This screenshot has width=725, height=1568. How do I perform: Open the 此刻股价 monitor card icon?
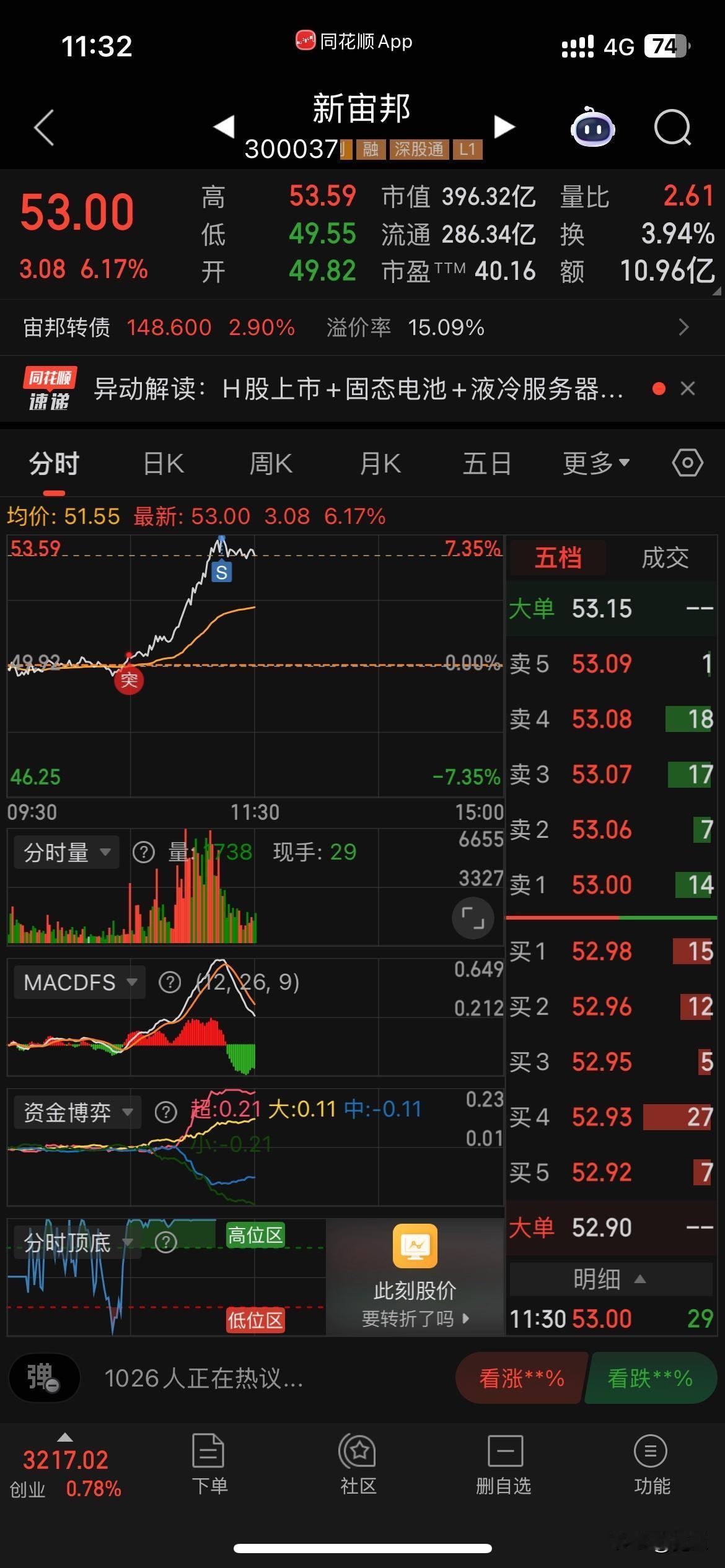pos(415,1246)
